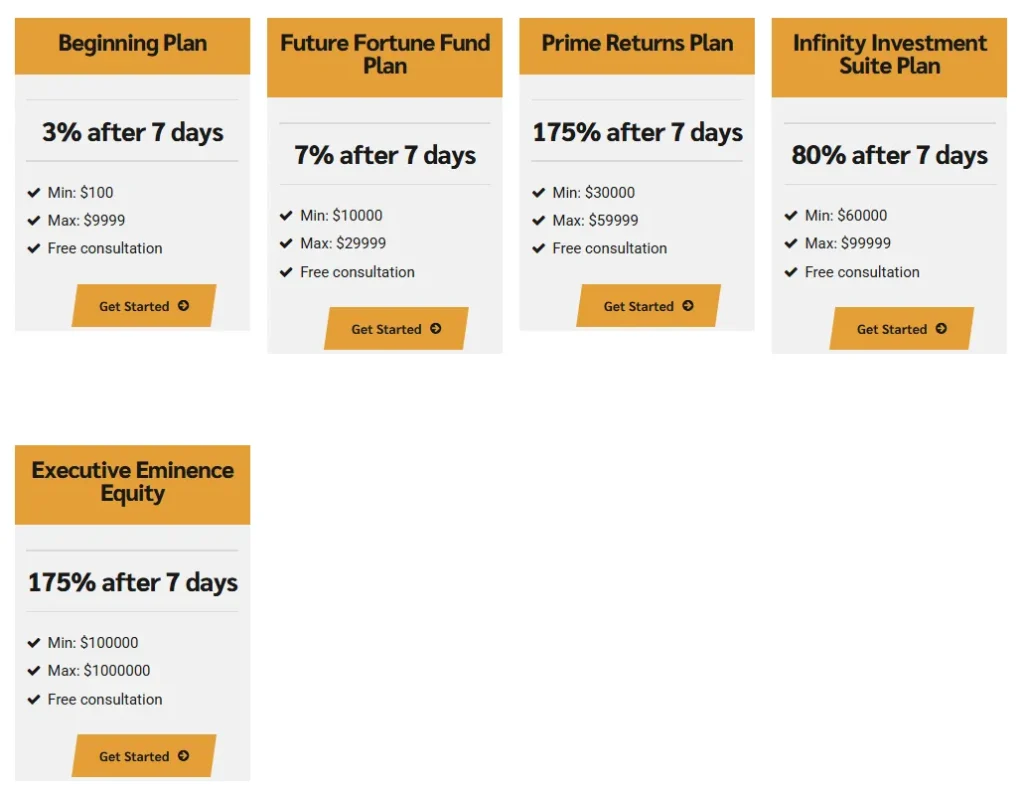Click the "7% after 7 days" rate text
The image size is (1024, 792).
pos(385,155)
